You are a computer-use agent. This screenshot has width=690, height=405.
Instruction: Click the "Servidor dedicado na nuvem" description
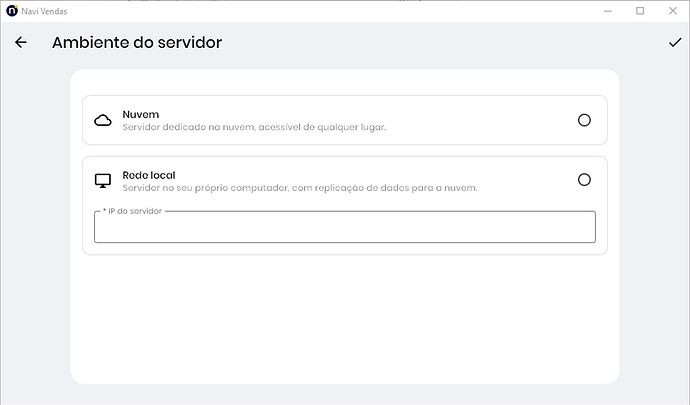254,128
